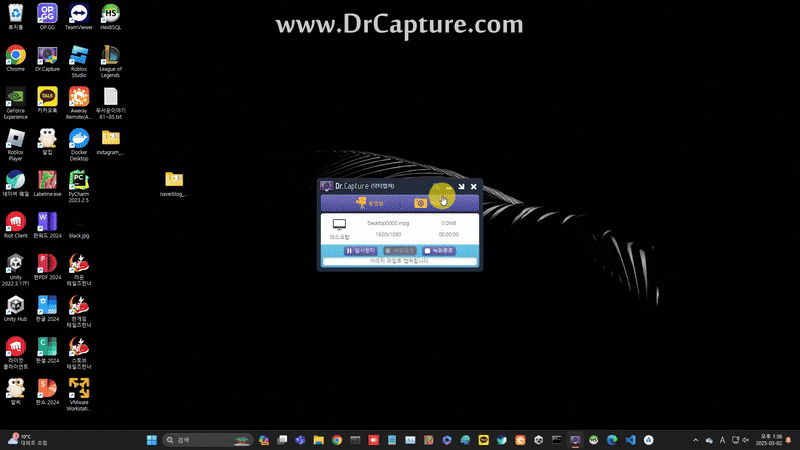800x450 pixels.
Task: Click the pause button in Dr.Capture
Action: (x=361, y=251)
